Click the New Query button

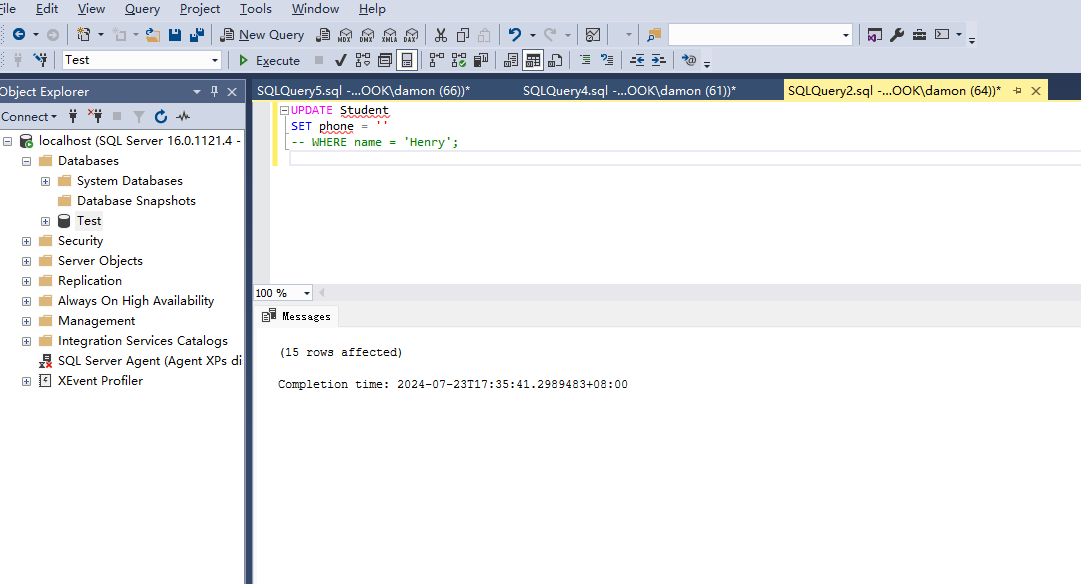tap(262, 34)
